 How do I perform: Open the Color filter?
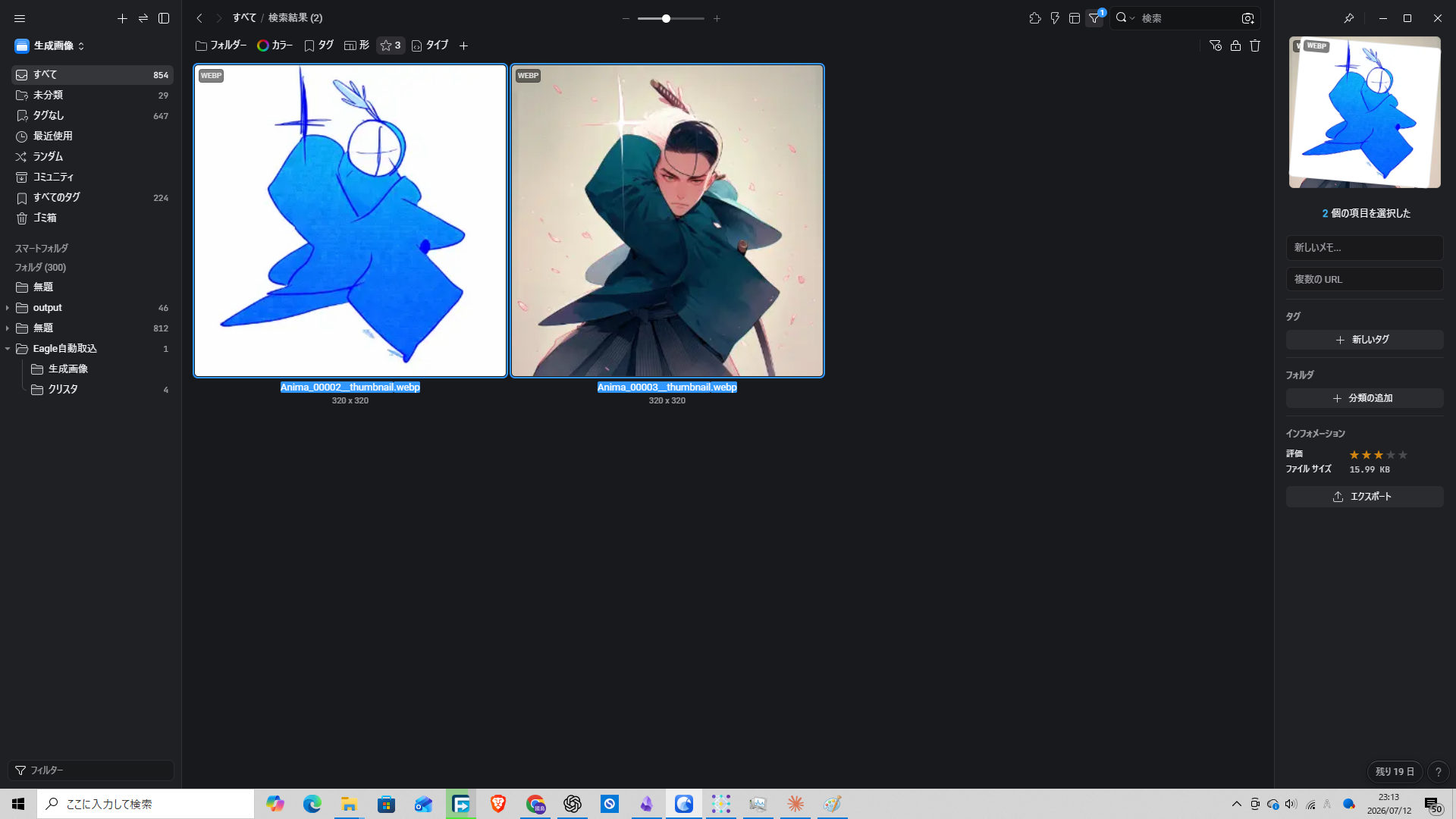275,45
